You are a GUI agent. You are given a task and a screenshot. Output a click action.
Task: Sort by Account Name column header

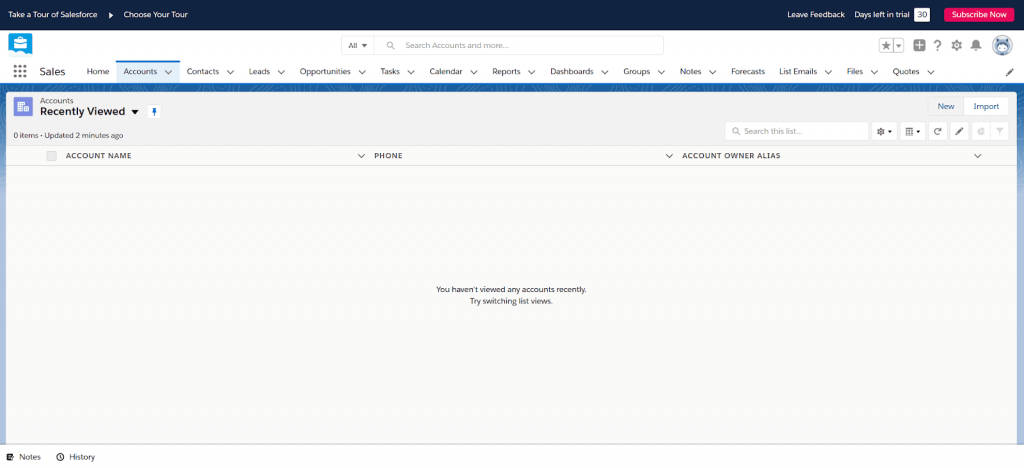coord(99,156)
